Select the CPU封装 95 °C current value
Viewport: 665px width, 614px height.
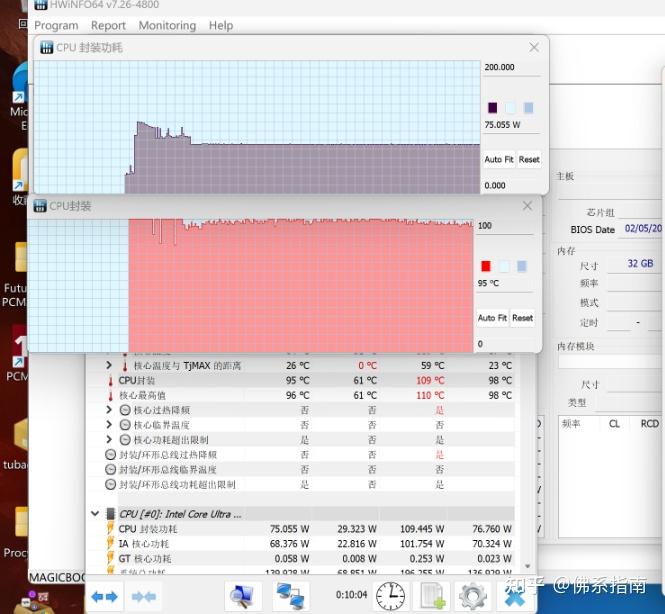[x=297, y=380]
